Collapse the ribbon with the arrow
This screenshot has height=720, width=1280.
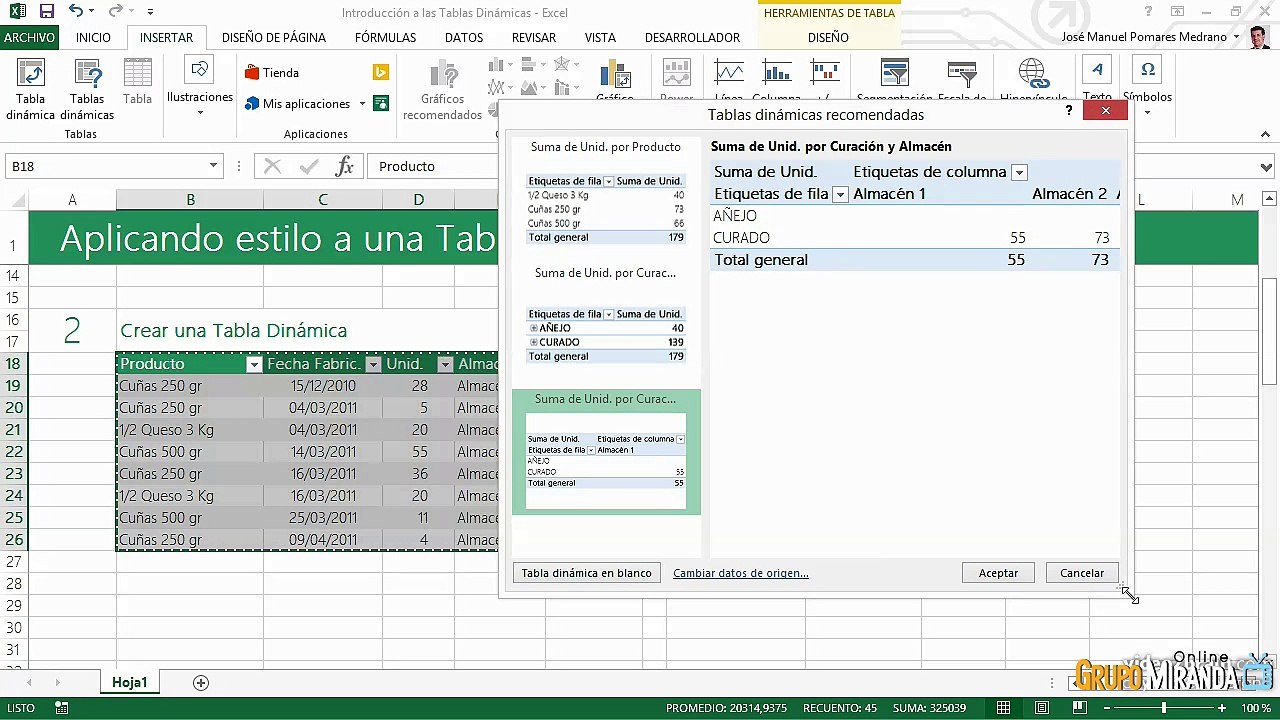click(1265, 134)
